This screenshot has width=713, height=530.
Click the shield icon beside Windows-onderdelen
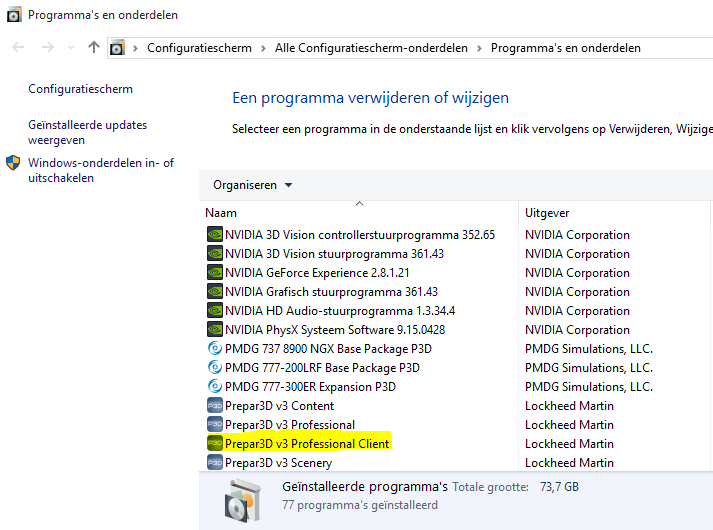click(x=13, y=163)
